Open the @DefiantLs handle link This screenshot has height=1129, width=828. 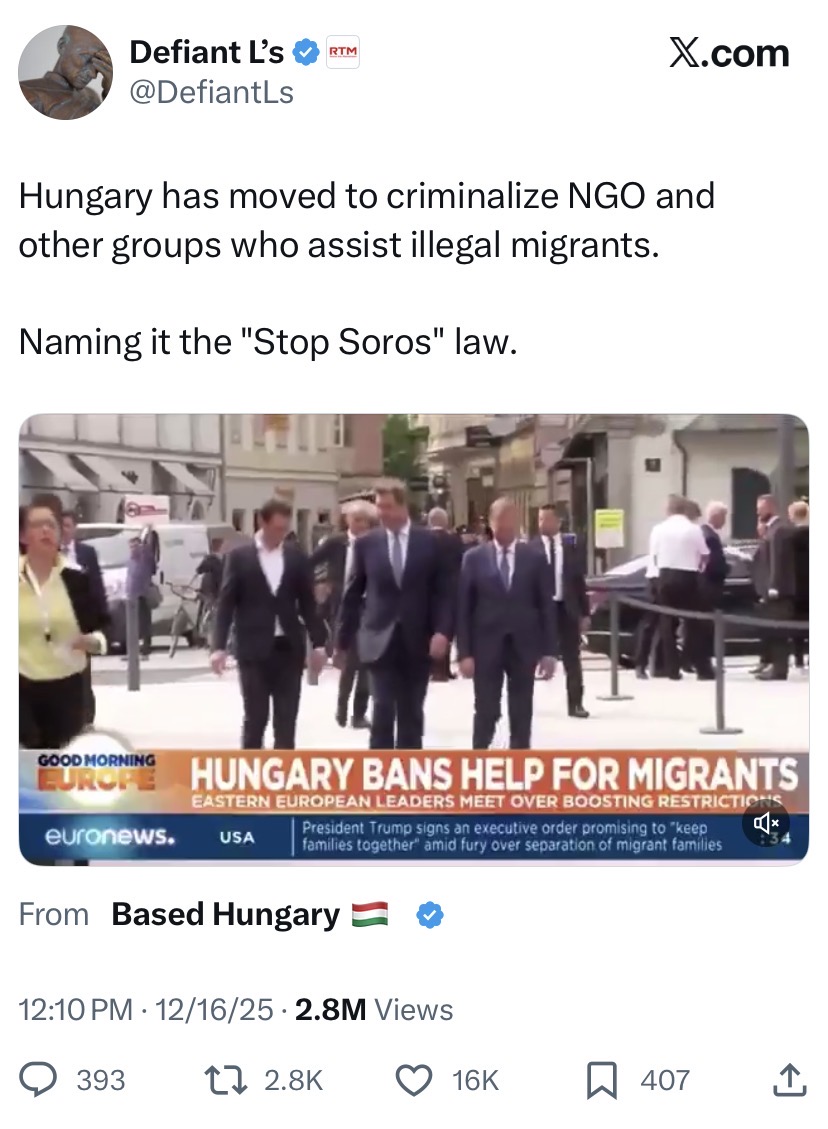coord(212,92)
